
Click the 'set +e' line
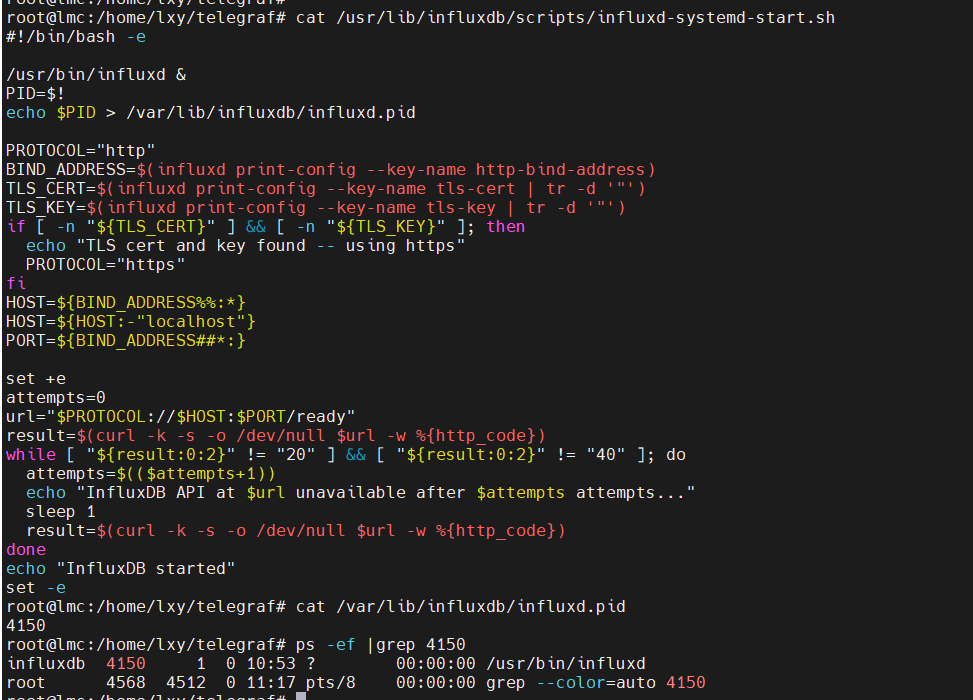[x=36, y=379]
